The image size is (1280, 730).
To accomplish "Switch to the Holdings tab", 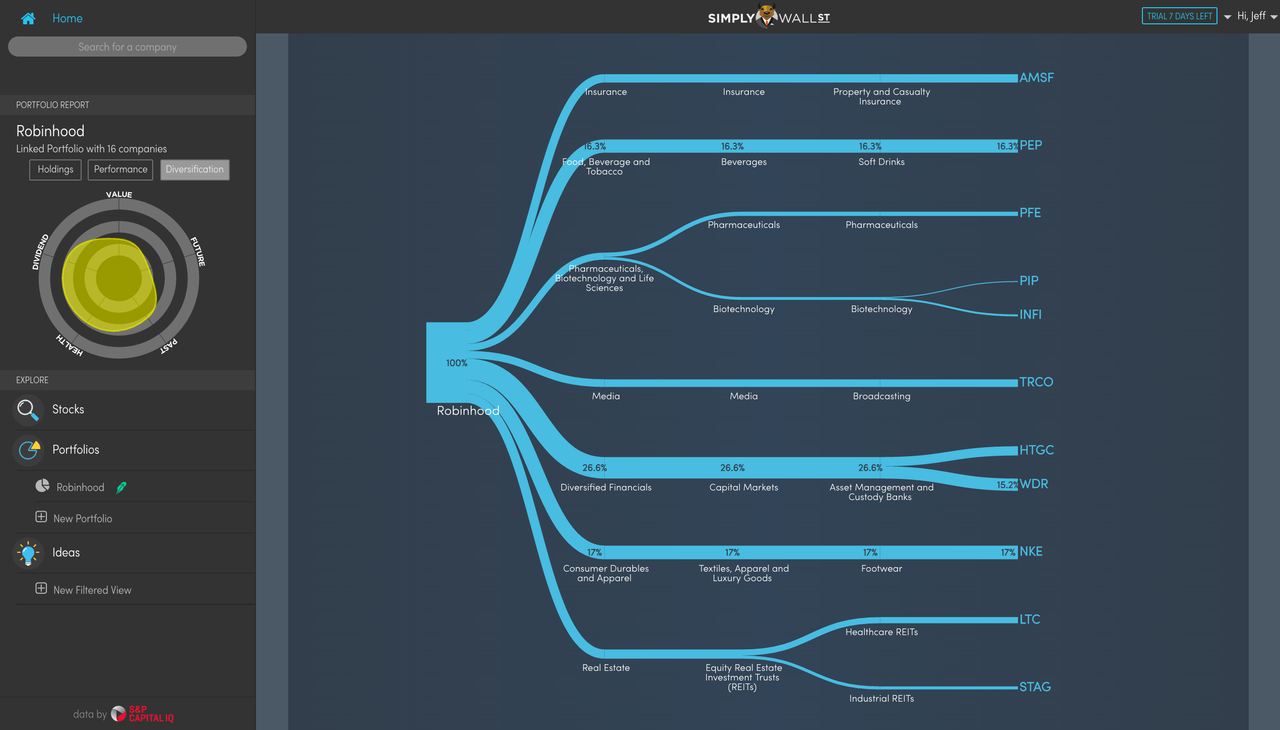I will click(x=56, y=170).
